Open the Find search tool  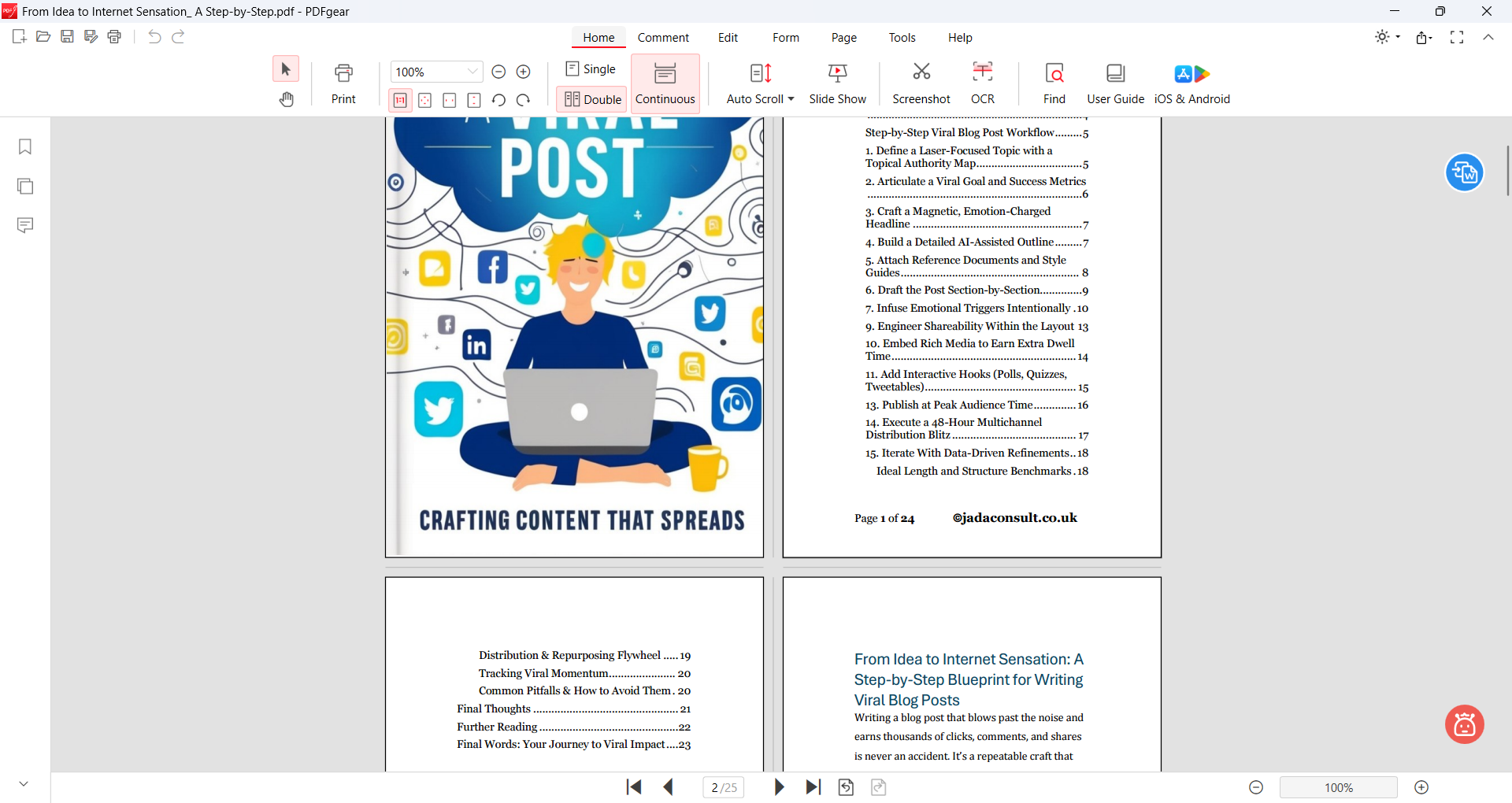(x=1054, y=82)
